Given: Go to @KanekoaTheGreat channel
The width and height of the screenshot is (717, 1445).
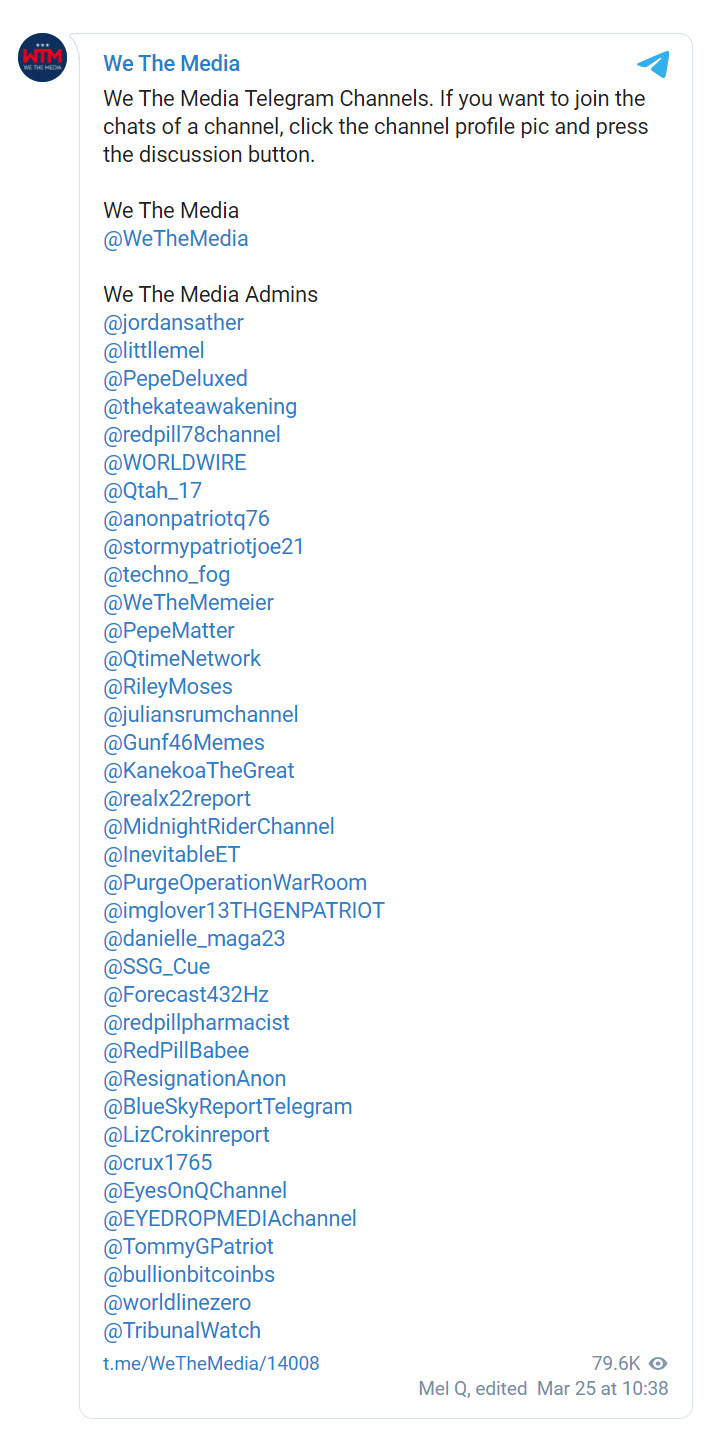Looking at the screenshot, I should point(198,771).
